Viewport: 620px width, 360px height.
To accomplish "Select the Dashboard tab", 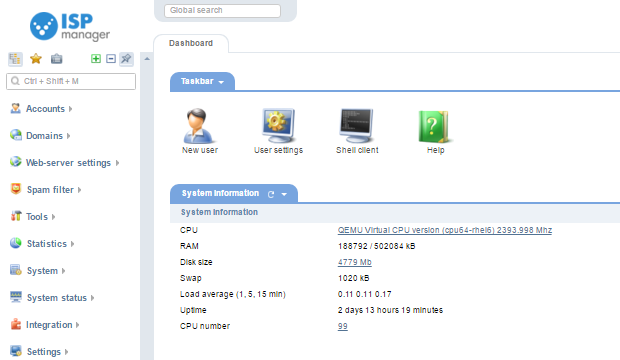I will pos(191,43).
